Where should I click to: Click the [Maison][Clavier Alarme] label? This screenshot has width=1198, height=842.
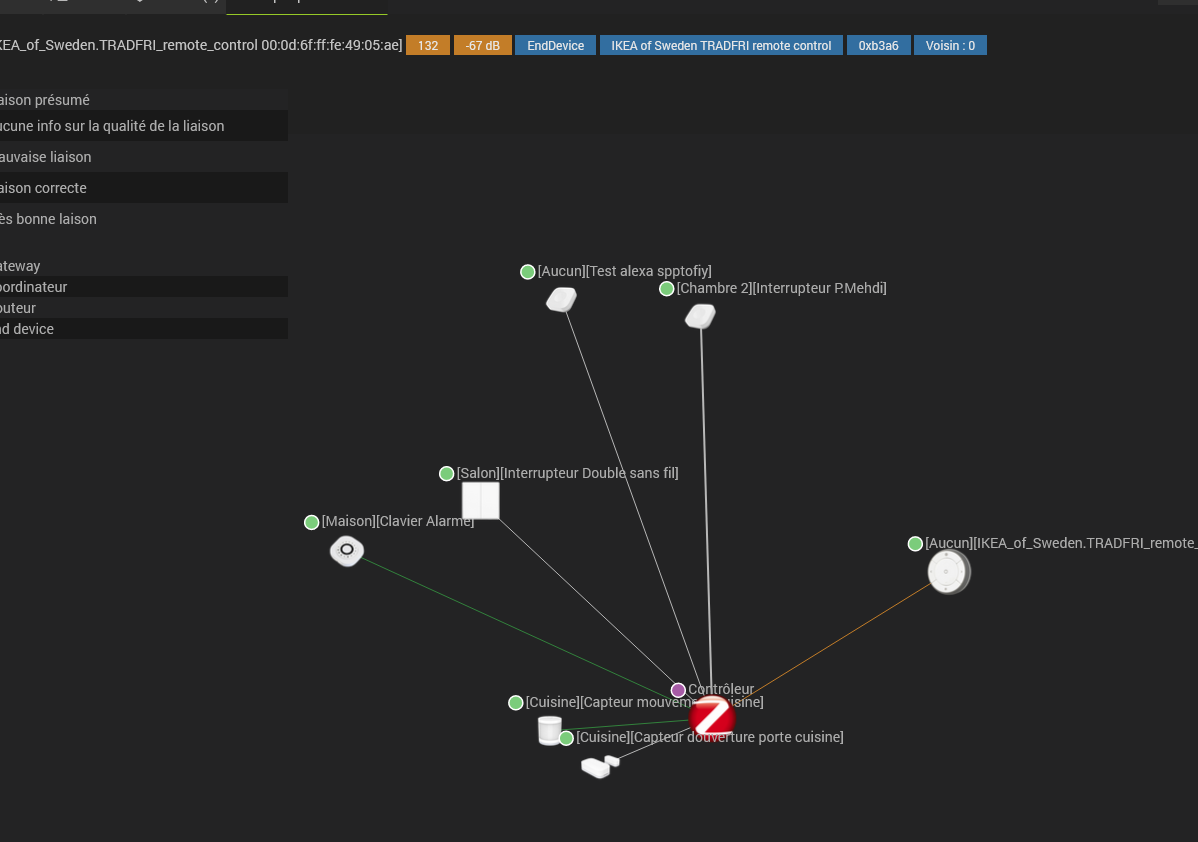pos(397,521)
